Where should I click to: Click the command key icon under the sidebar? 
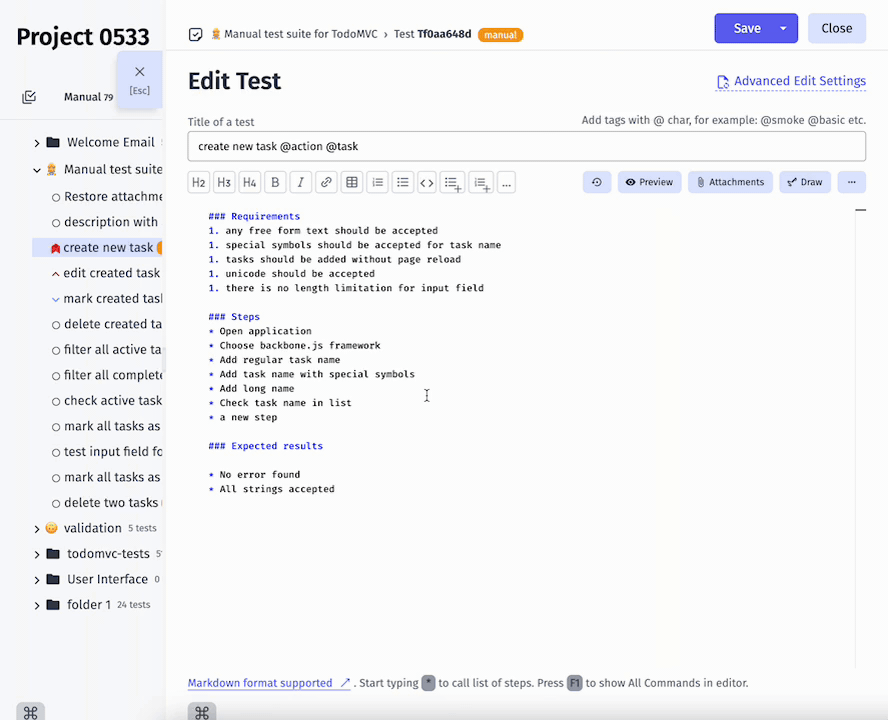pyautogui.click(x=31, y=712)
